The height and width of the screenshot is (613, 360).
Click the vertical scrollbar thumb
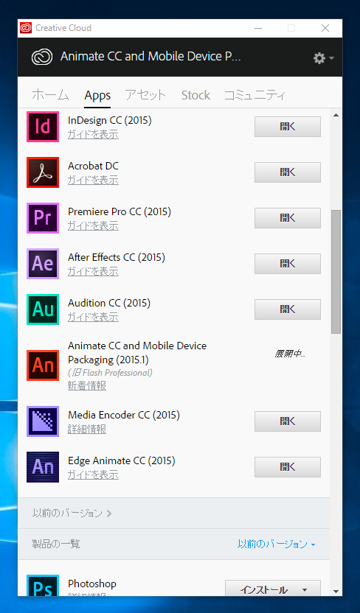pyautogui.click(x=336, y=272)
